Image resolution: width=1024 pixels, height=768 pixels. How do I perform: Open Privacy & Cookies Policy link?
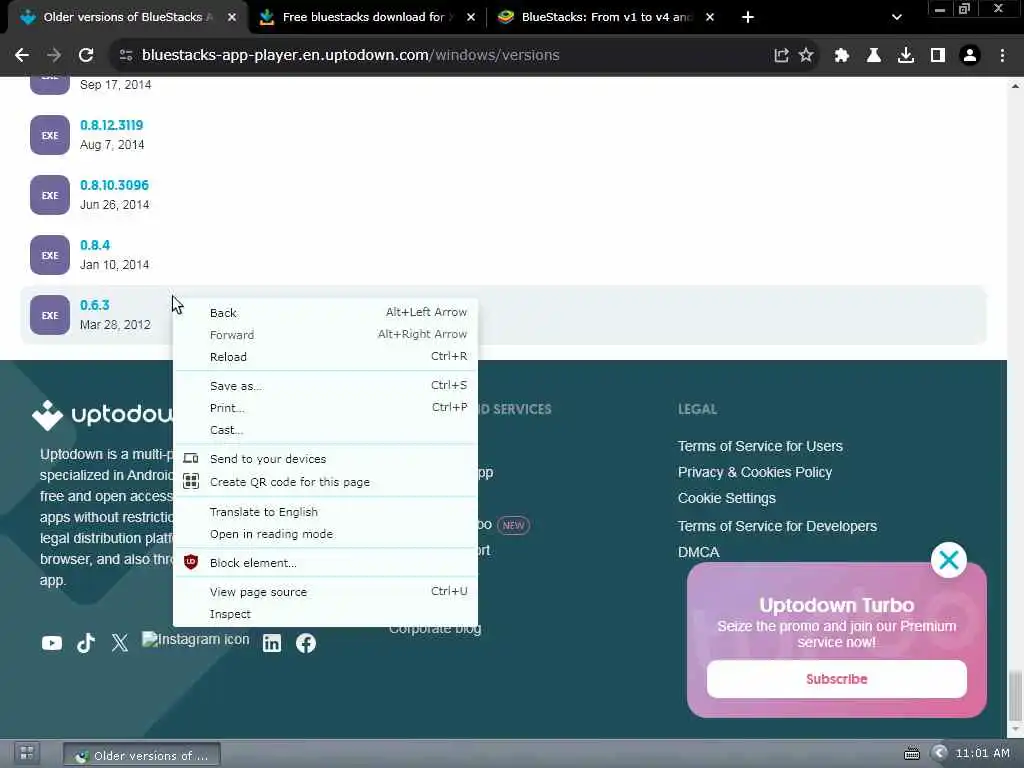pos(755,472)
